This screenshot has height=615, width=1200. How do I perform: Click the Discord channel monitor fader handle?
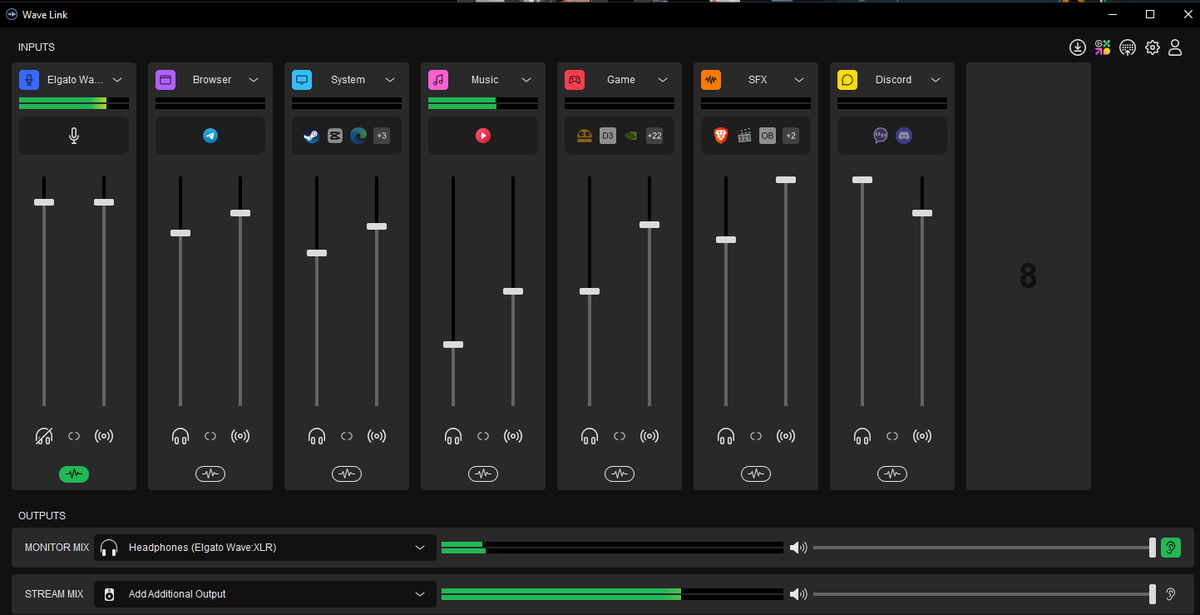[x=862, y=180]
